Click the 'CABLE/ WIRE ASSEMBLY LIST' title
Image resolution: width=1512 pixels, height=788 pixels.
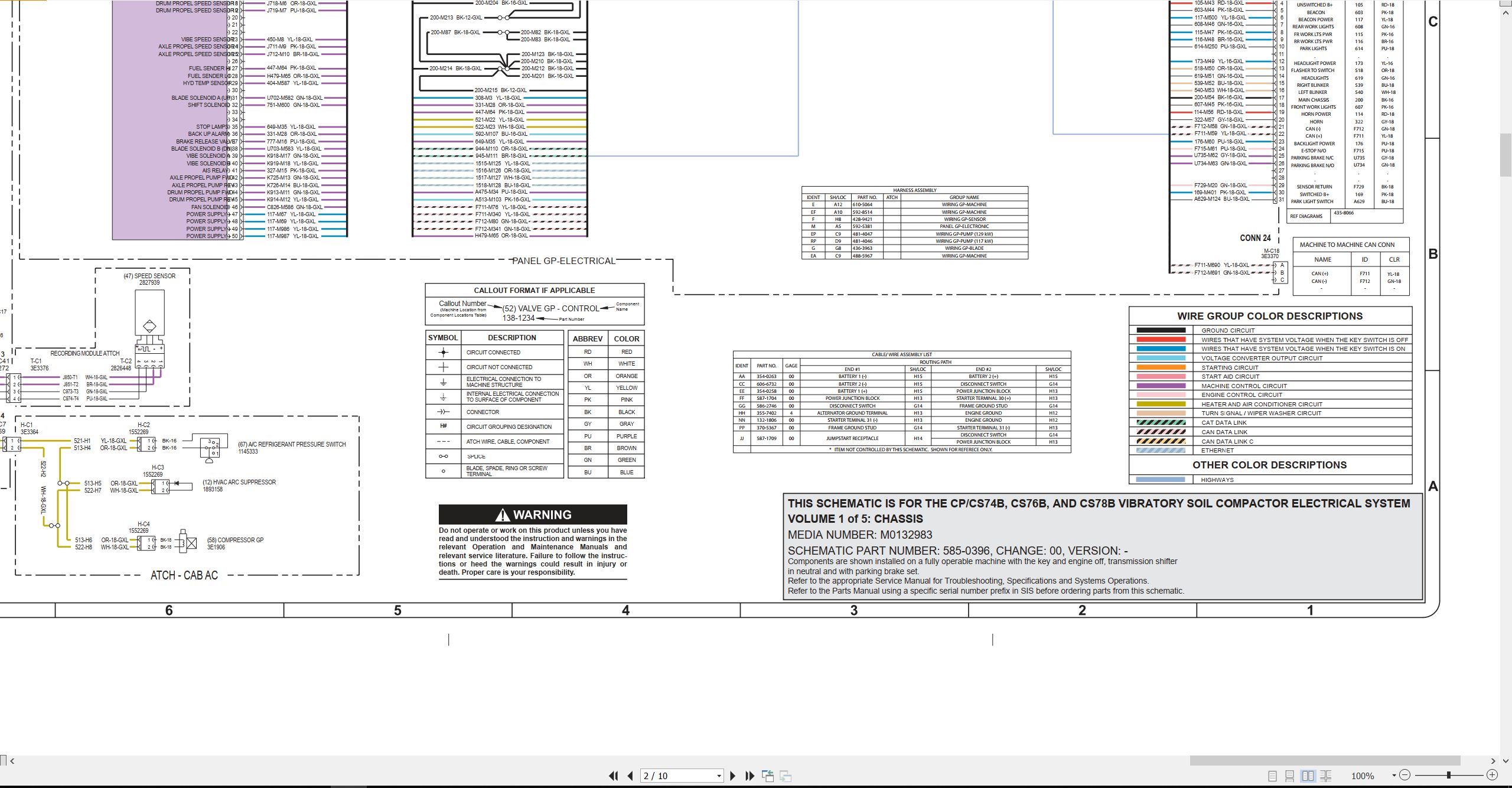click(902, 354)
